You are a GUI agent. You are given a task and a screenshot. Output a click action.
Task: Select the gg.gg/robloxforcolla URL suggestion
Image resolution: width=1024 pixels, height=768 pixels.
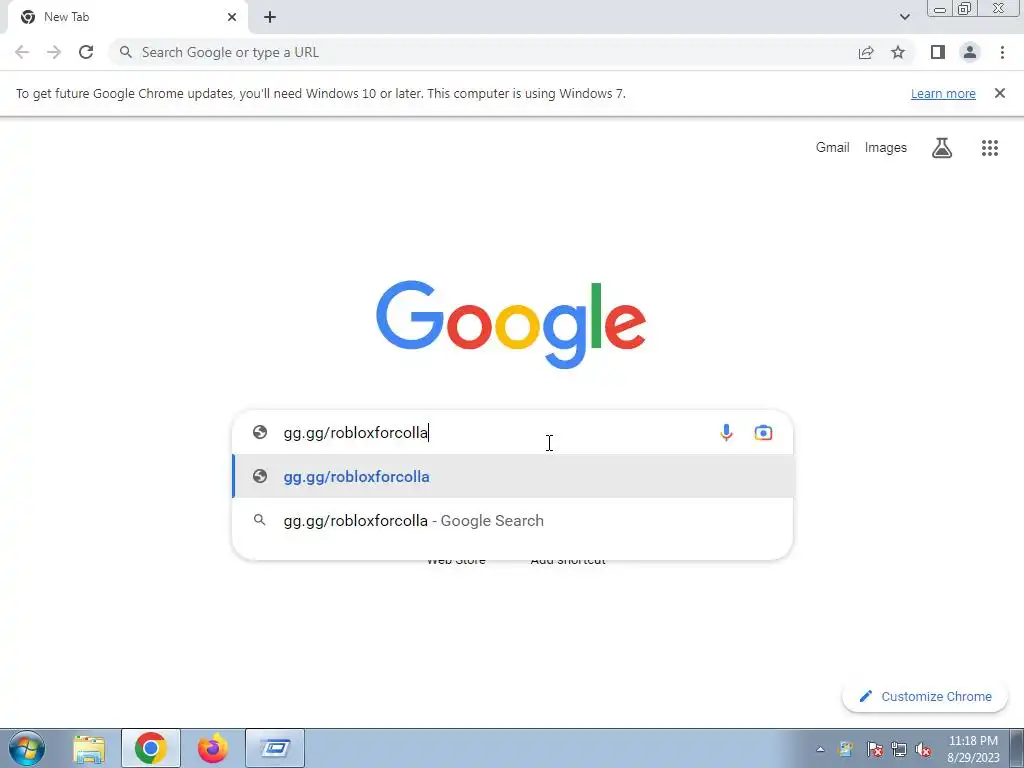pyautogui.click(x=513, y=476)
